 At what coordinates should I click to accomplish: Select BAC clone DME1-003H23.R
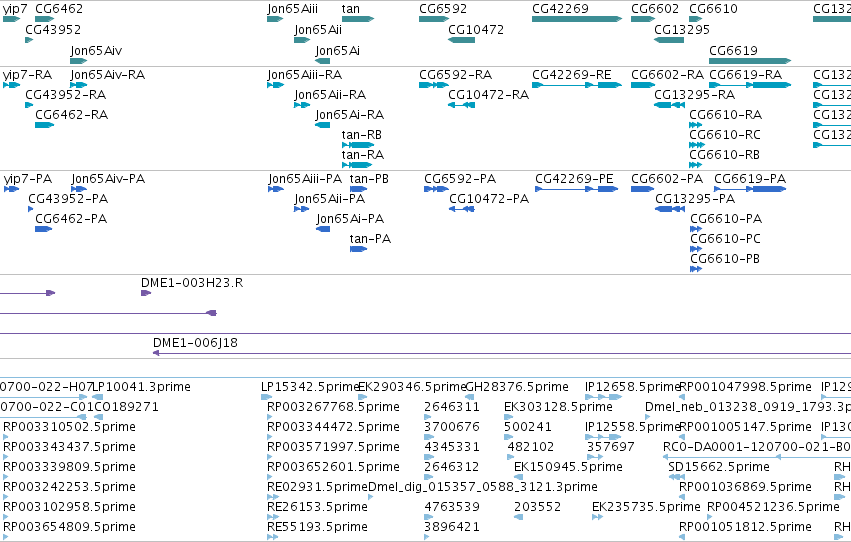146,294
